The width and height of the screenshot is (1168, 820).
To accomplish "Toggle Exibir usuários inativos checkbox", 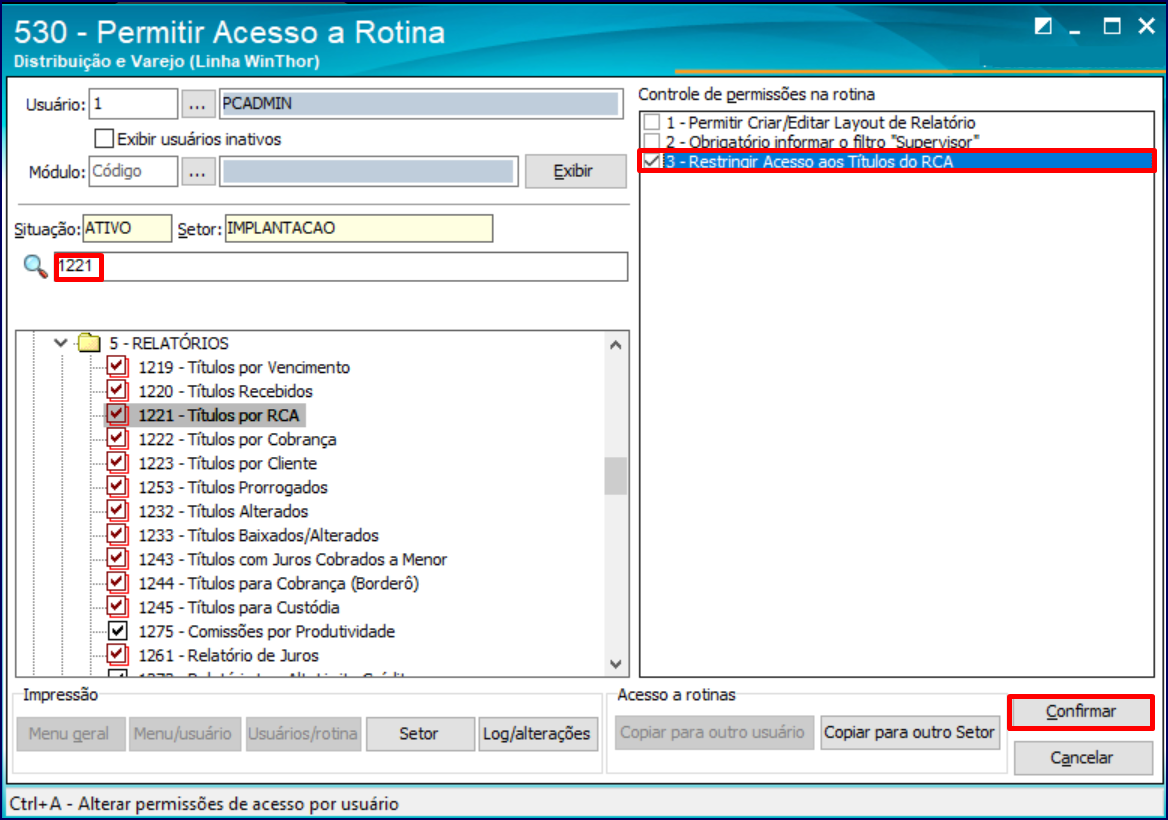I will click(104, 139).
